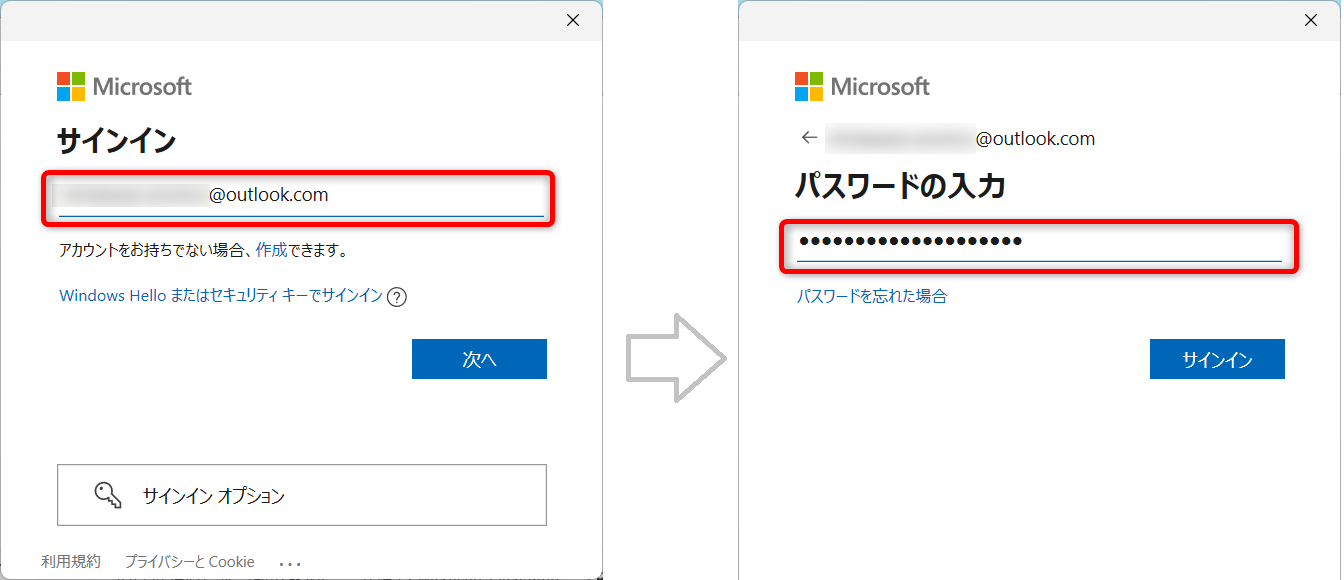Click into the password input field
Image resolution: width=1344 pixels, height=580 pixels.
tap(1038, 241)
